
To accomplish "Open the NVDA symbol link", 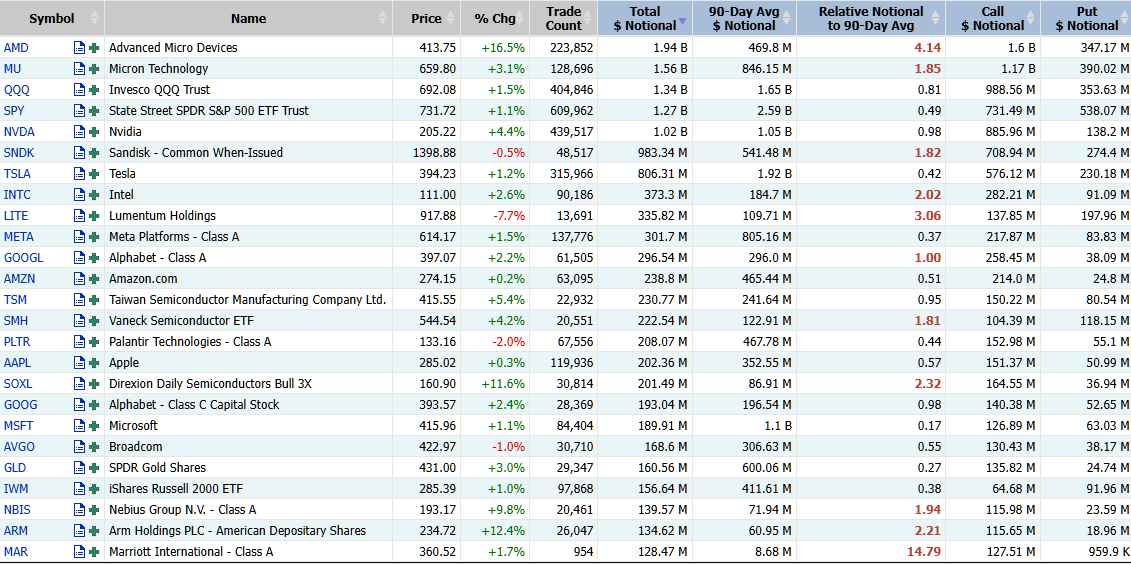I will (19, 132).
